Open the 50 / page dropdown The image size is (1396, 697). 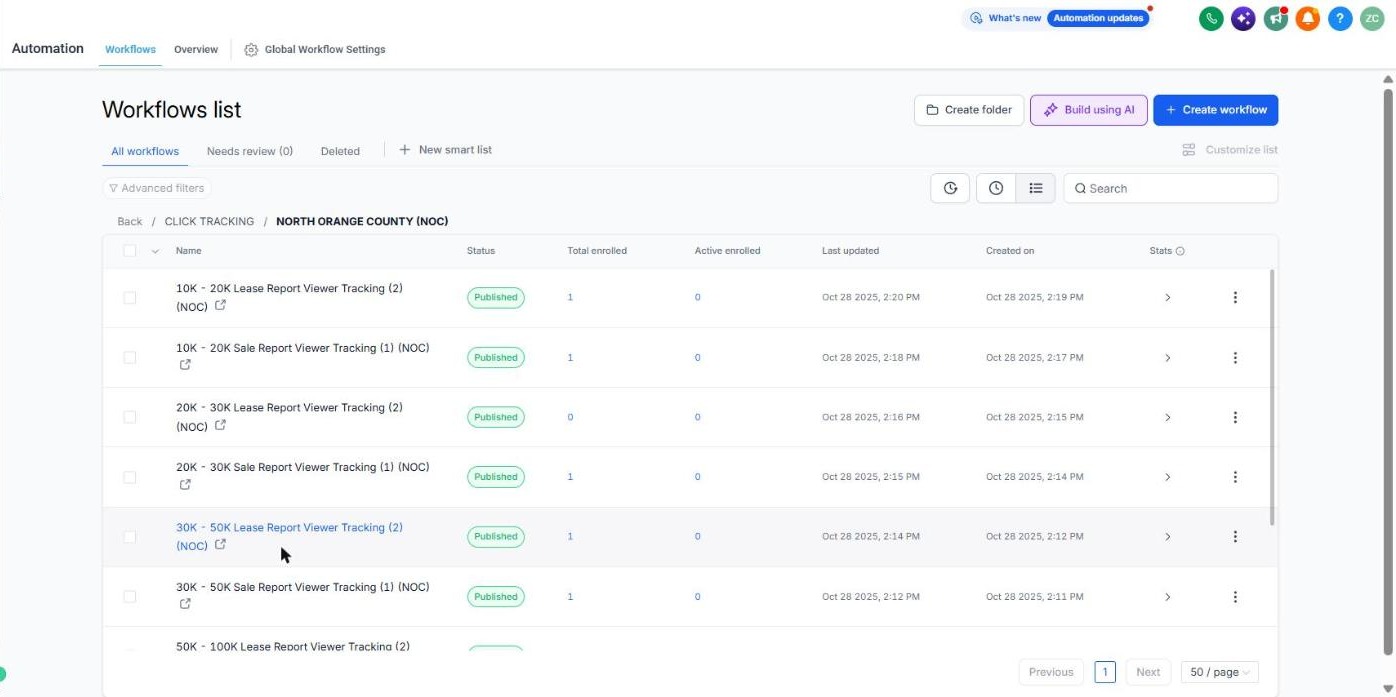tap(1219, 672)
